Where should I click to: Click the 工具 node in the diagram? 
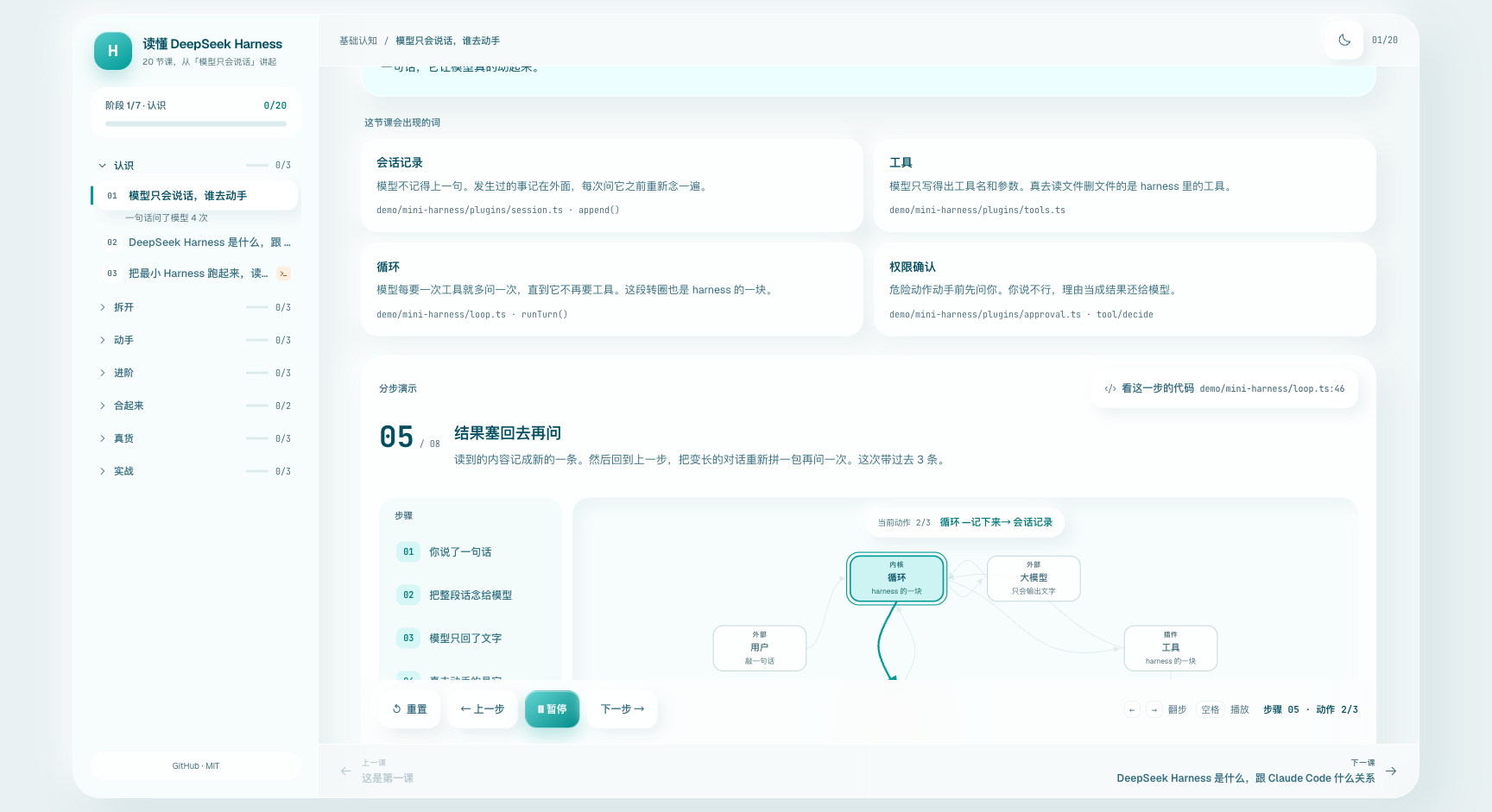(x=1171, y=648)
